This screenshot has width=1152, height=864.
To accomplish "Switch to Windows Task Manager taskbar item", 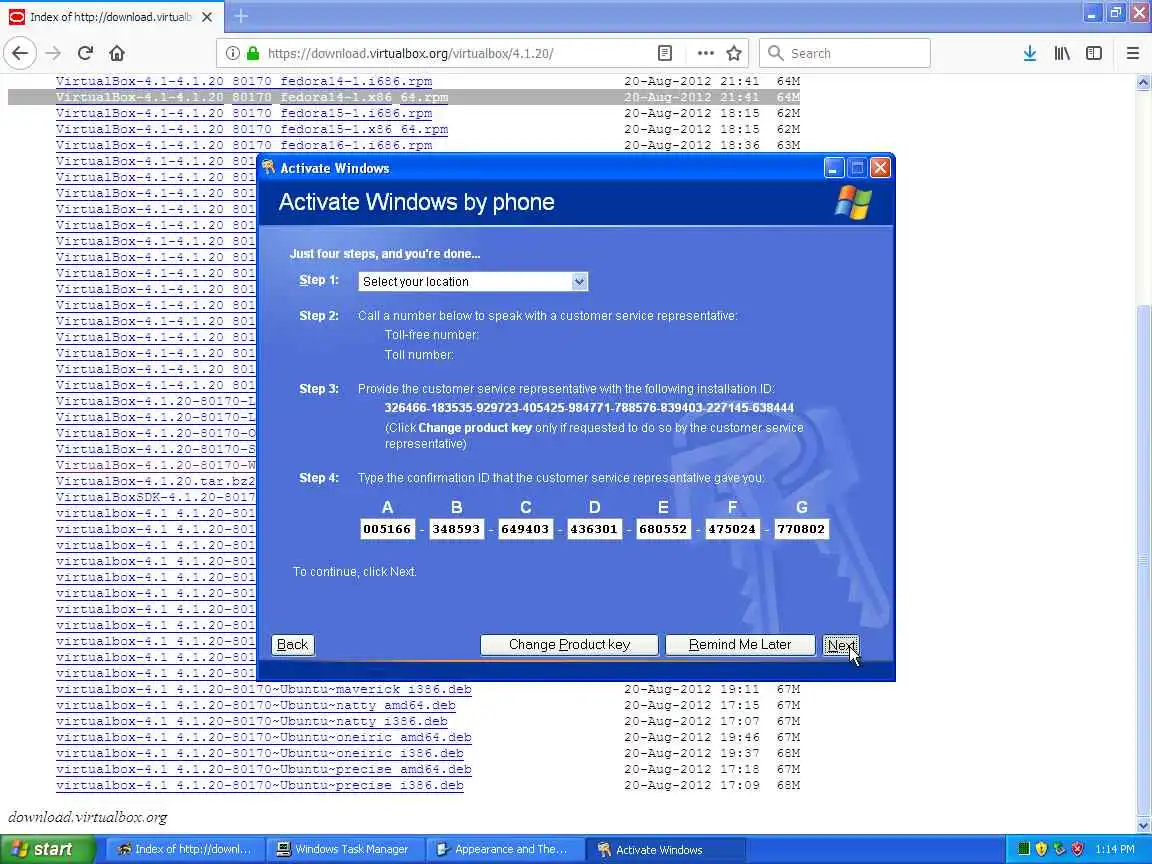I will pos(344,849).
